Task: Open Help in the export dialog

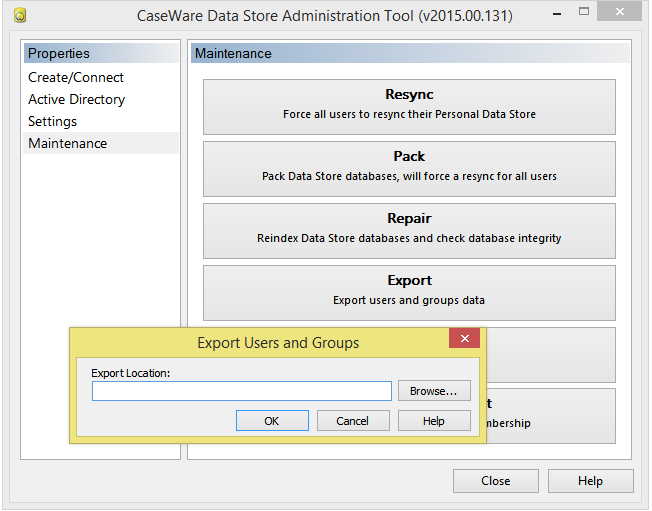Action: tap(434, 421)
